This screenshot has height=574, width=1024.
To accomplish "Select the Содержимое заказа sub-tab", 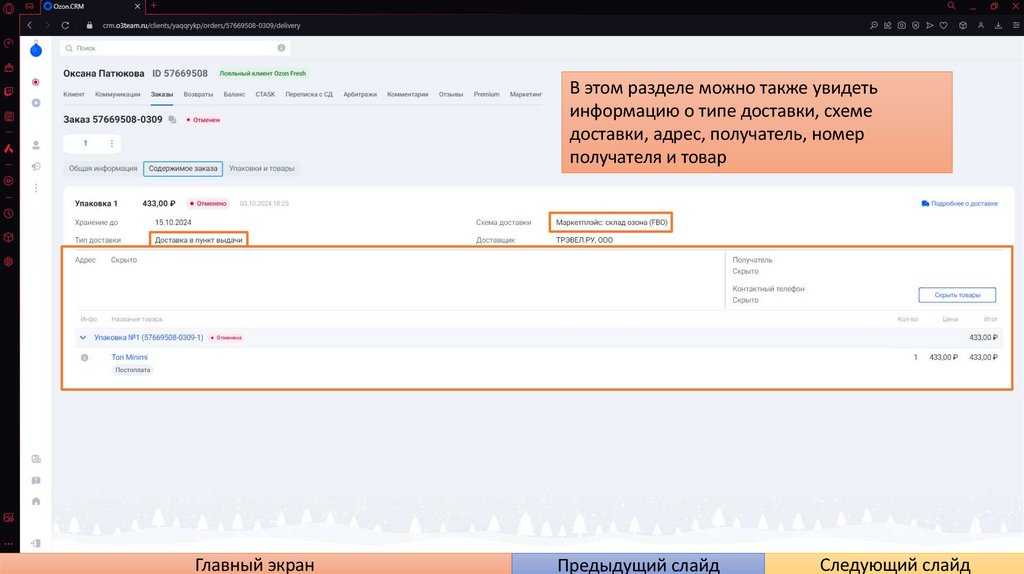I will [183, 168].
